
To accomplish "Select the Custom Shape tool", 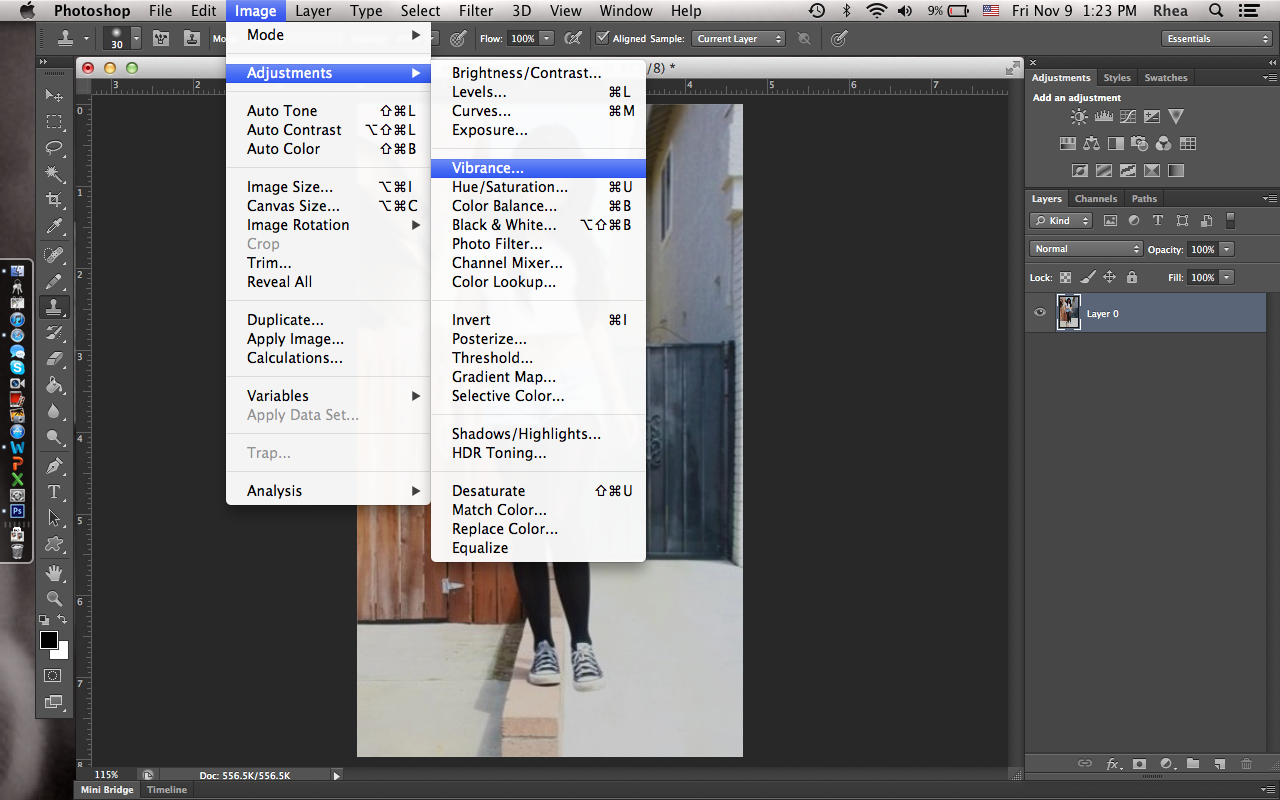I will tap(54, 544).
